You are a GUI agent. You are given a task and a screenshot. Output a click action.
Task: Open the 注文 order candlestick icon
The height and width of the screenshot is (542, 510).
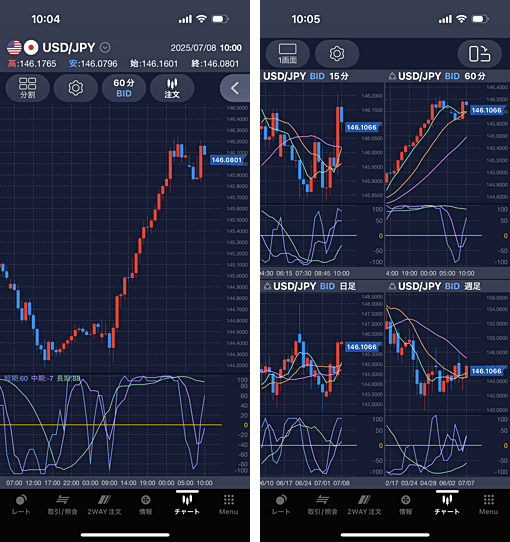[x=172, y=88]
